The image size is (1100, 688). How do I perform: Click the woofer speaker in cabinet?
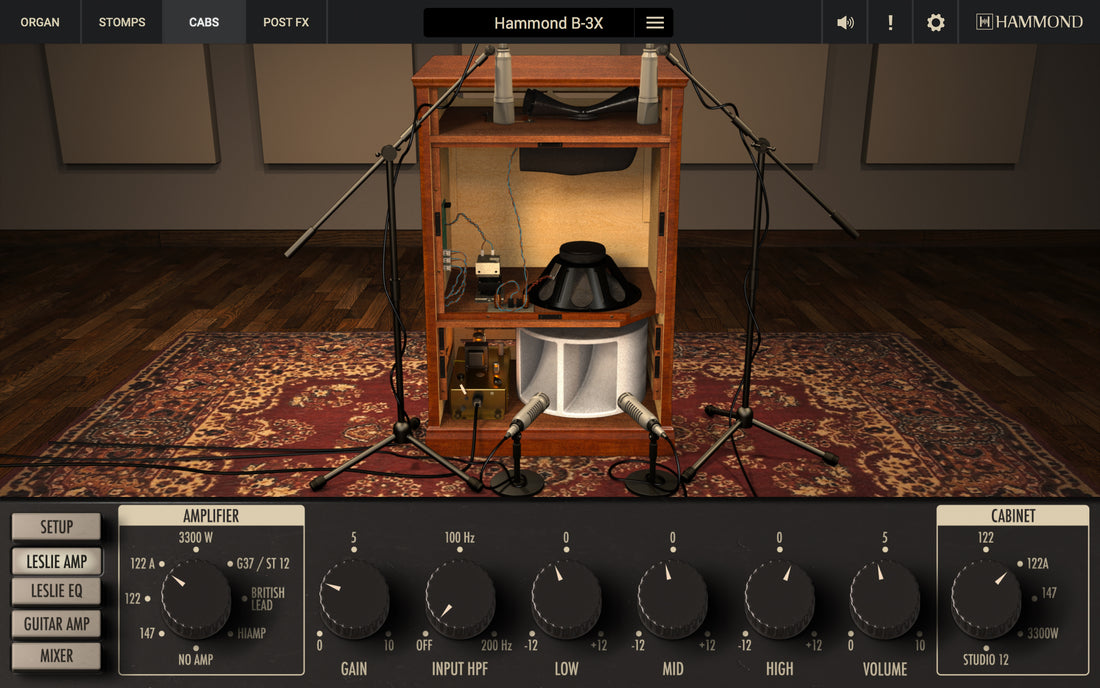tap(584, 278)
